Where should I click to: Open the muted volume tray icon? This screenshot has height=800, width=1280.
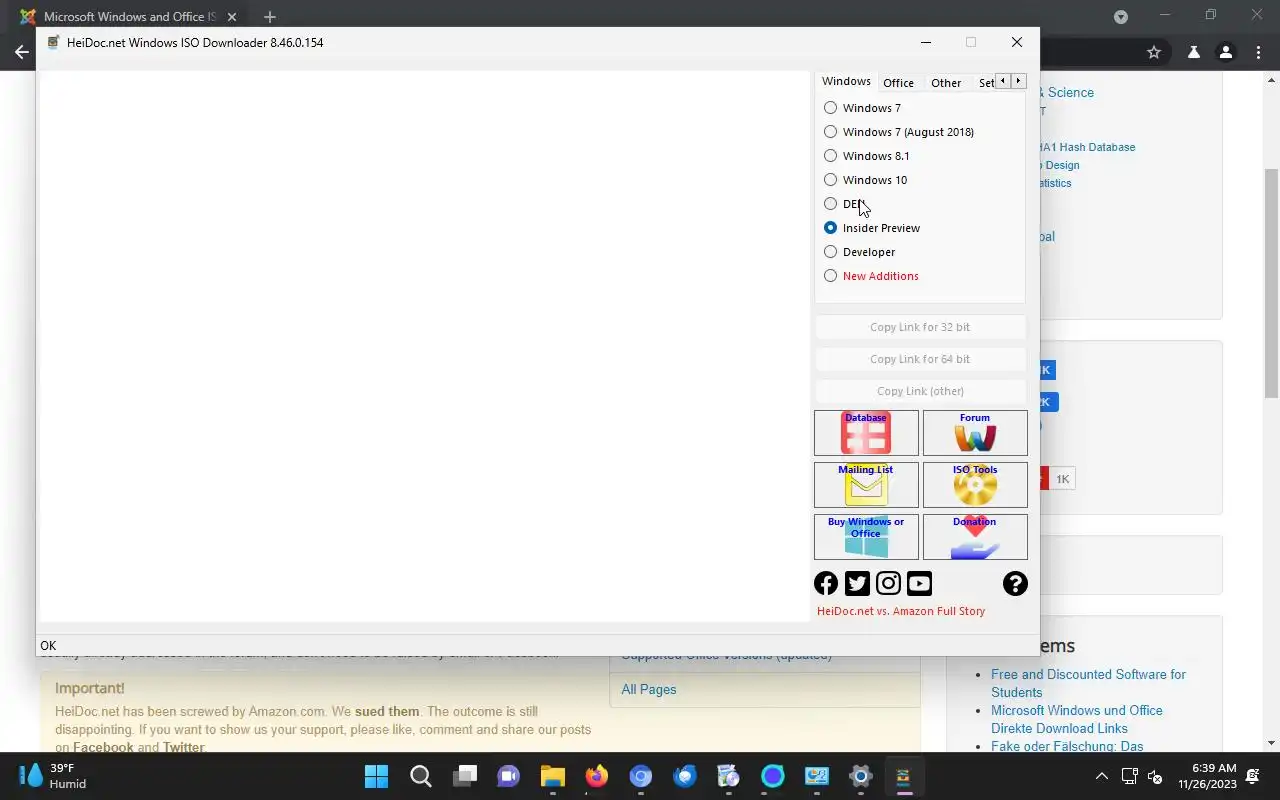click(x=1155, y=776)
